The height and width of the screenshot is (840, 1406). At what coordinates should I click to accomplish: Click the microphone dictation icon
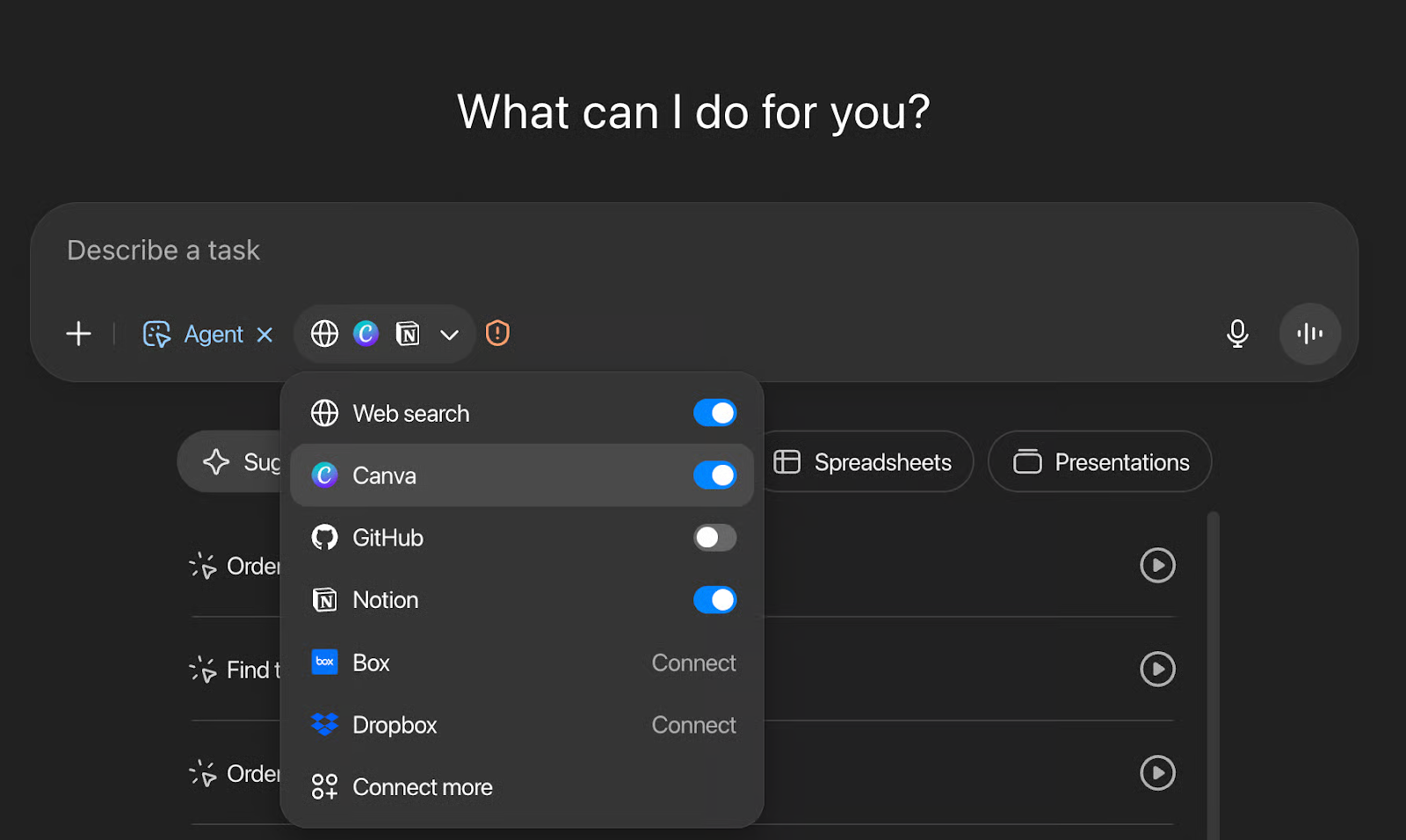1237,334
